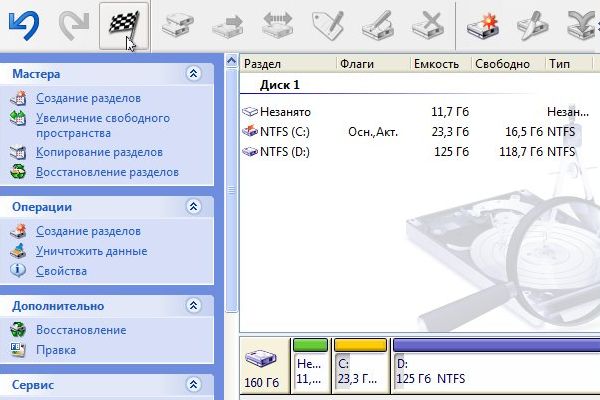
Task: Select the blue D: partition block
Action: 496,366
